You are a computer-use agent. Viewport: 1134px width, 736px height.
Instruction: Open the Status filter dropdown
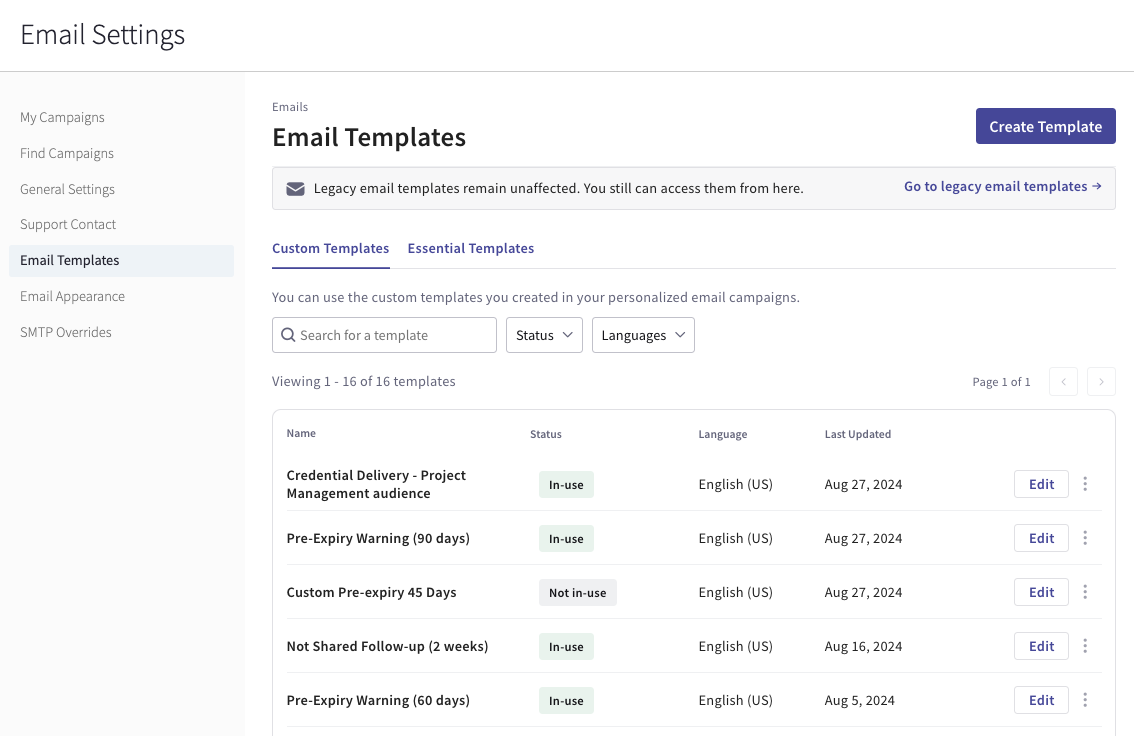[x=544, y=335]
